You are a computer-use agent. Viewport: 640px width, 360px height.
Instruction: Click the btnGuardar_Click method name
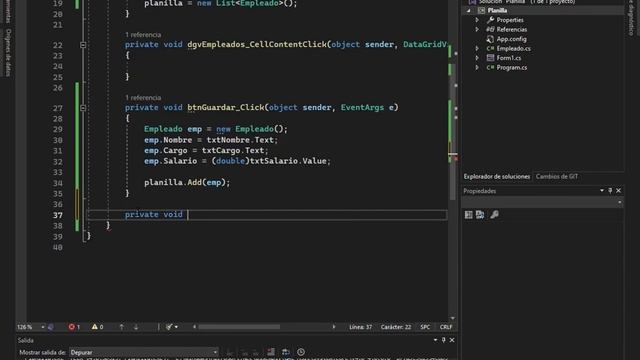(225, 108)
